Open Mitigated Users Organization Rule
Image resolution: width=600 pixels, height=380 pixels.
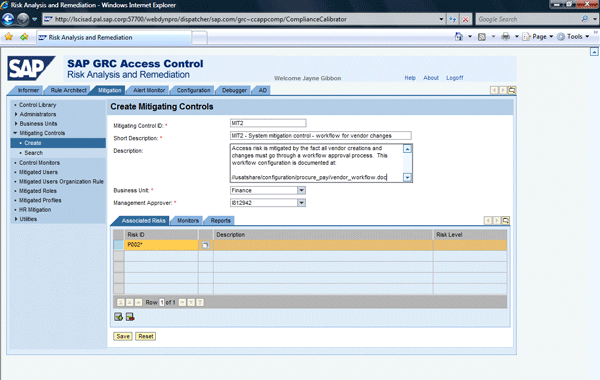point(61,181)
